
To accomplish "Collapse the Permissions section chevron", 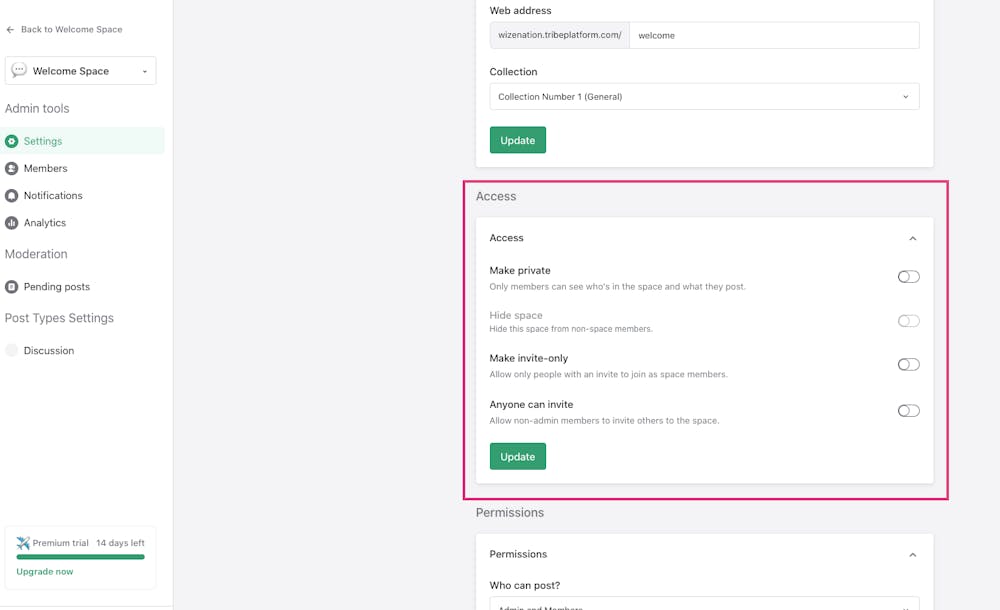I will [x=912, y=555].
